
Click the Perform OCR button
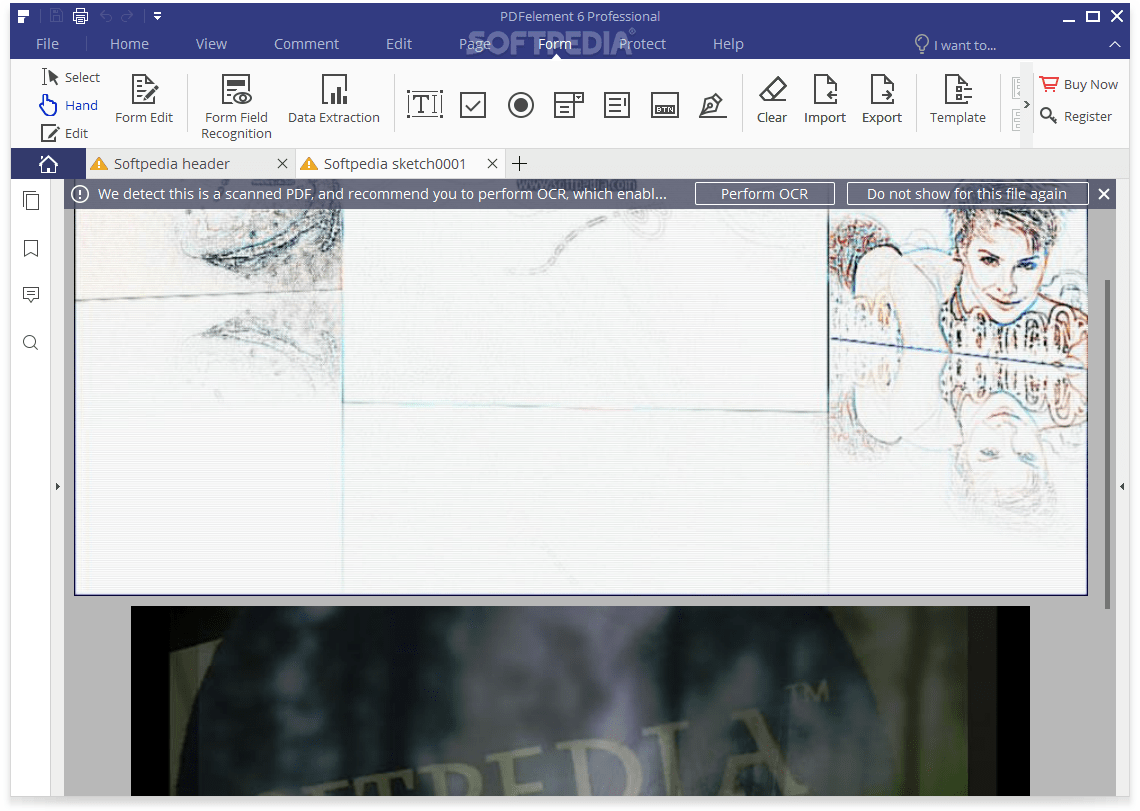coord(764,194)
